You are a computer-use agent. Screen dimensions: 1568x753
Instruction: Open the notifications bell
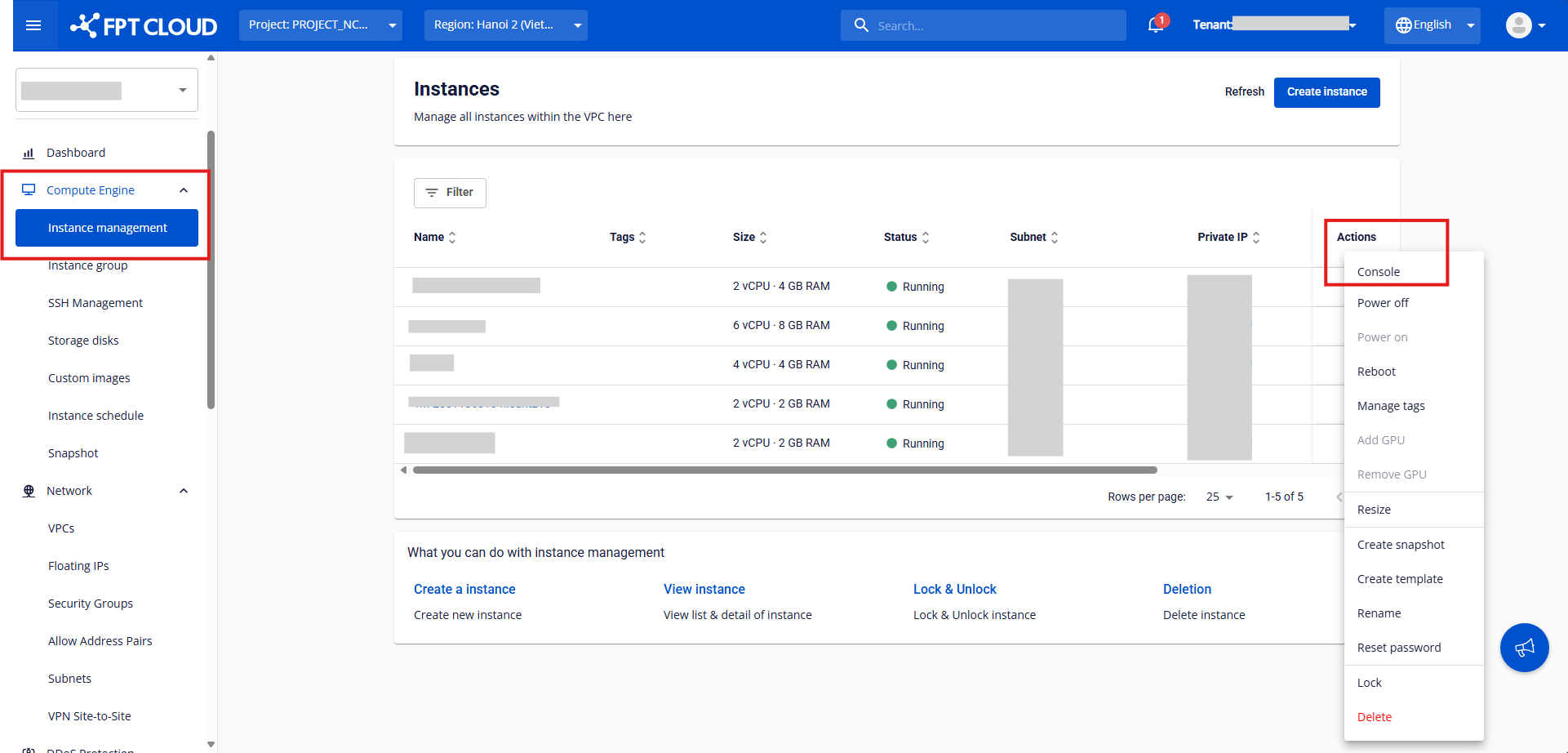pyautogui.click(x=1155, y=25)
